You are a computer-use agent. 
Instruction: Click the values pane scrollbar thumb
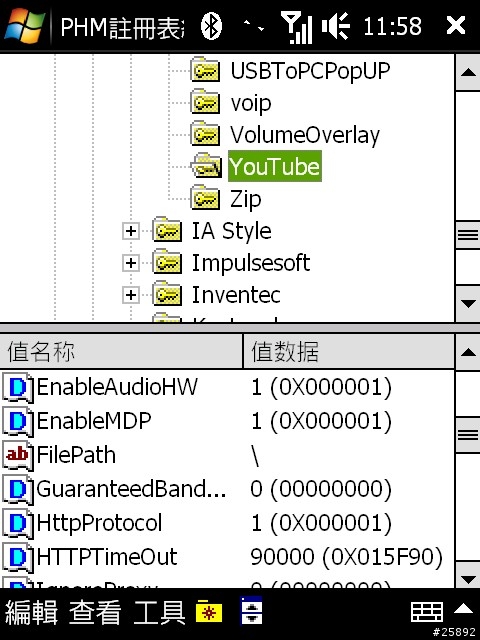point(468,434)
